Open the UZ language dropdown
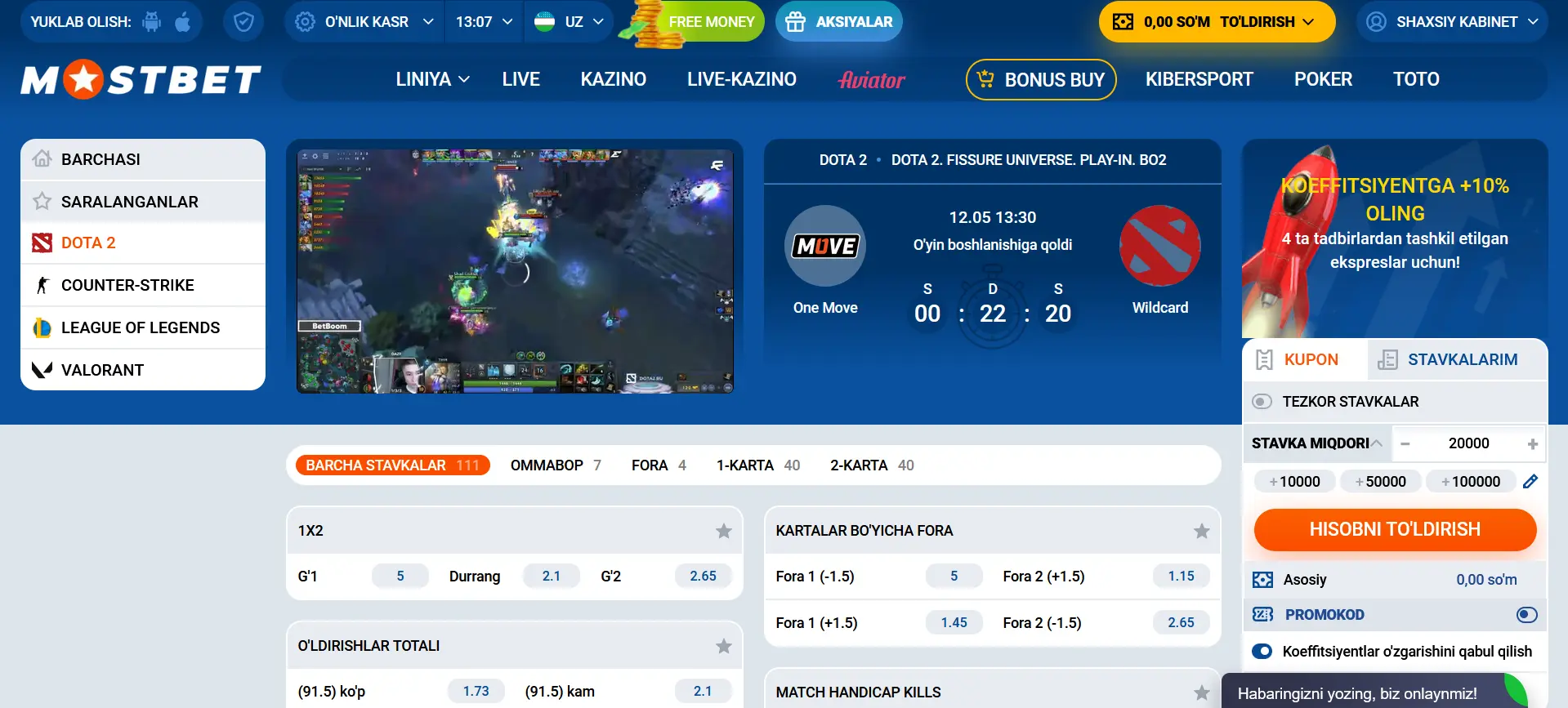The width and height of the screenshot is (1568, 708). click(x=570, y=22)
